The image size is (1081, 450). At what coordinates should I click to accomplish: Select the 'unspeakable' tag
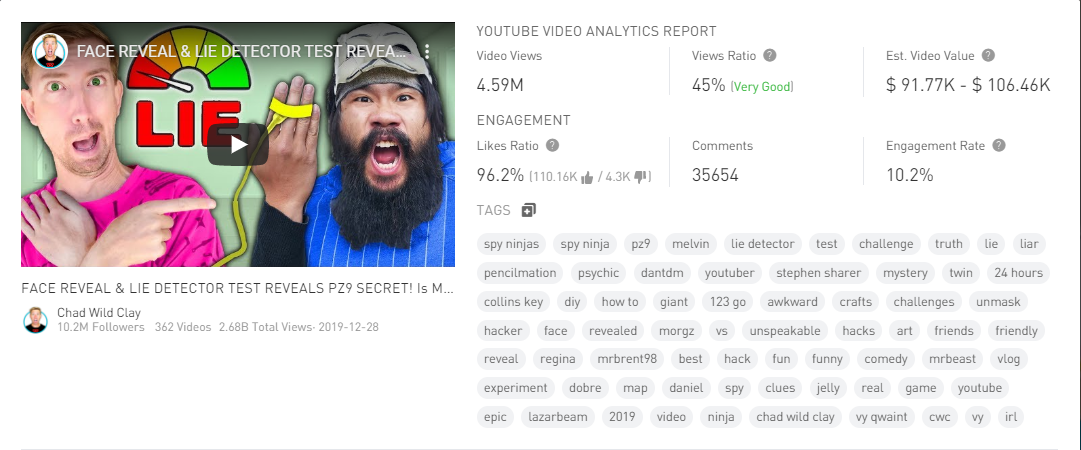point(785,330)
